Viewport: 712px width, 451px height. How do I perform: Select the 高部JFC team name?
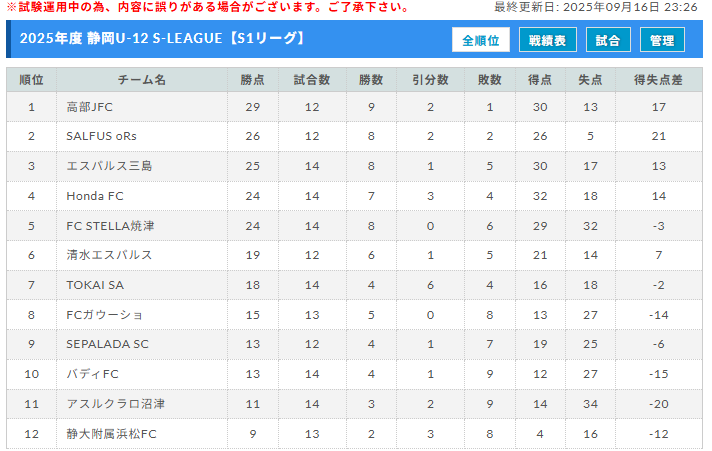(89, 107)
